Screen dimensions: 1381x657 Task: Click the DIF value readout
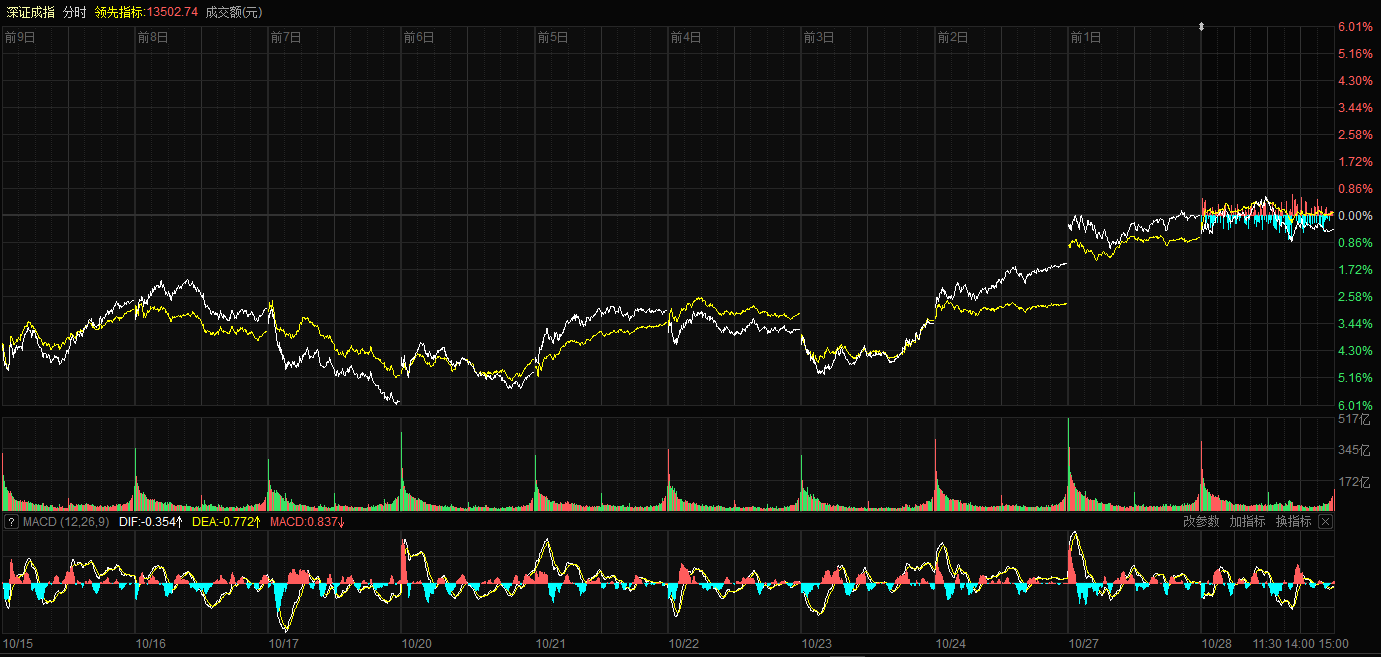tap(151, 522)
